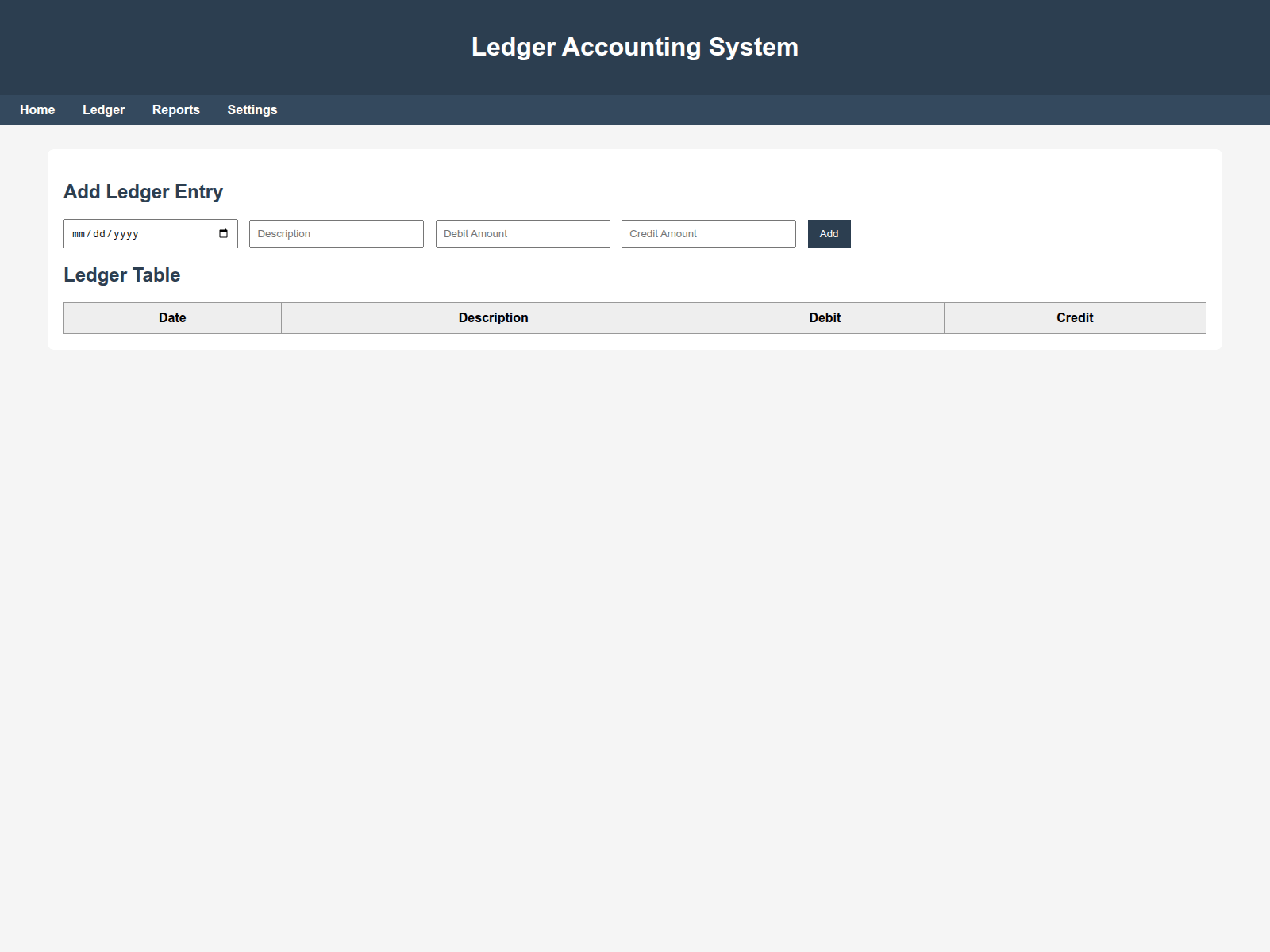Viewport: 1270px width, 952px height.
Task: Open the Settings navigation item
Action: click(252, 109)
